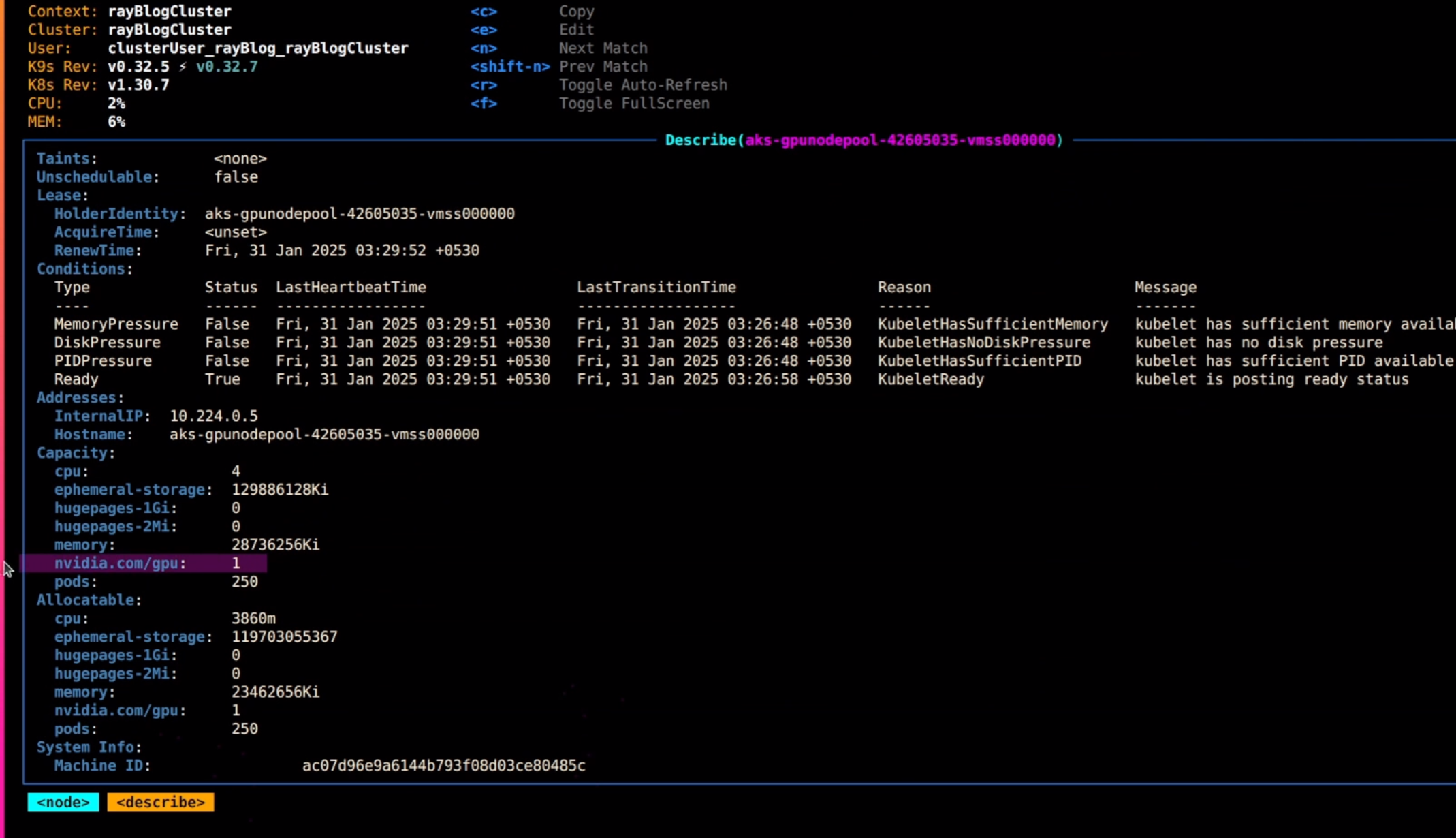1456x838 pixels.
Task: Click the Capacity memory 28736256Ki value
Action: (x=275, y=545)
